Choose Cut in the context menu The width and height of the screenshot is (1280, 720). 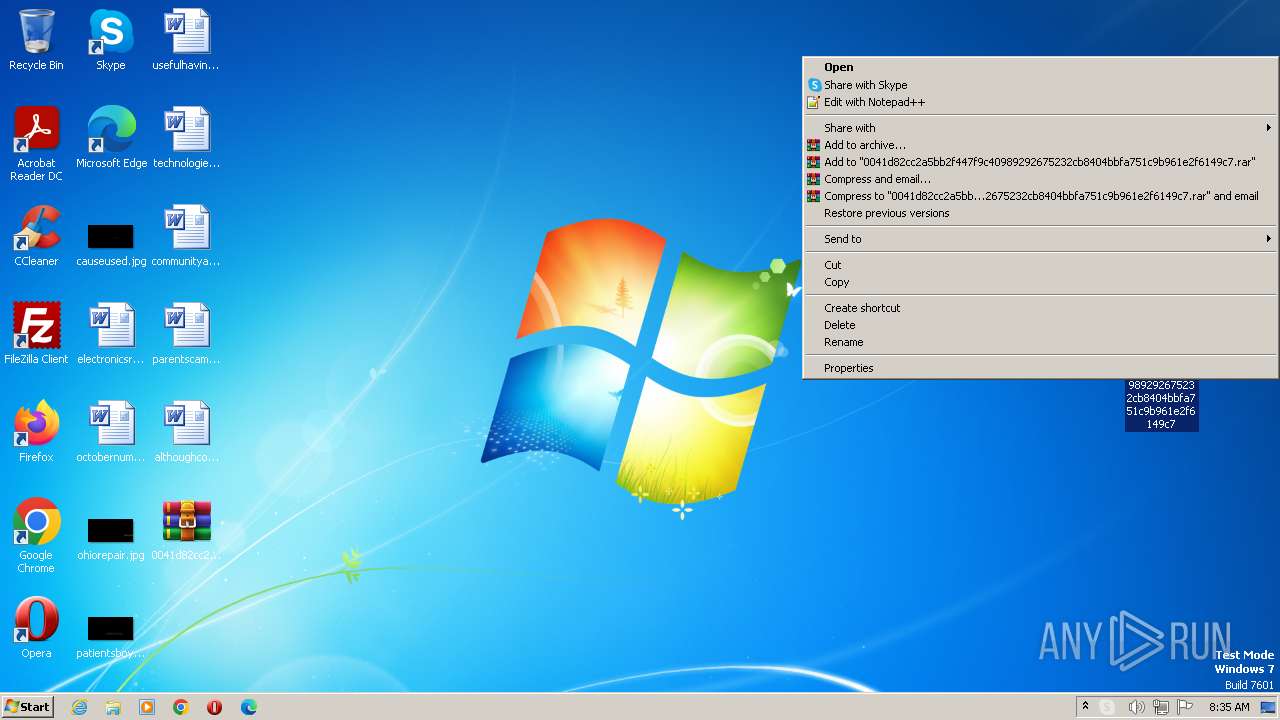tap(1040, 265)
